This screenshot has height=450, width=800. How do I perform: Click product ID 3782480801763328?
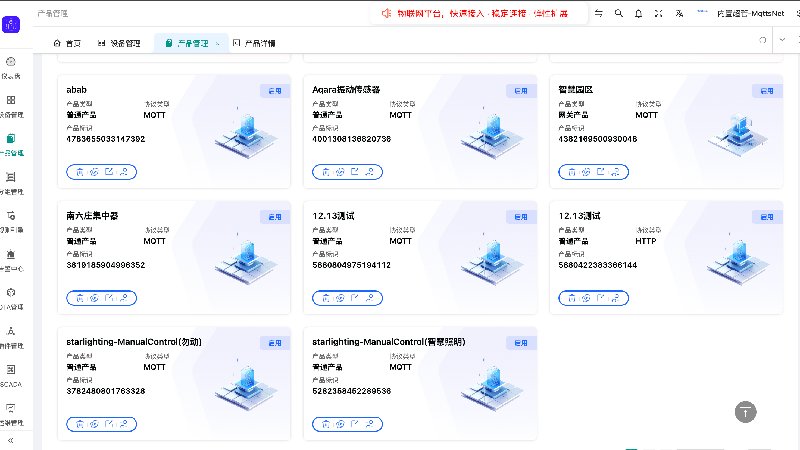click(x=106, y=391)
